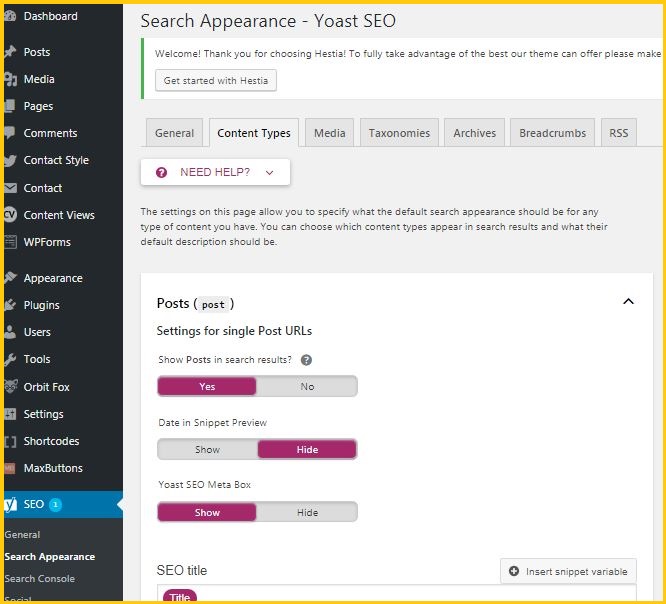Select Hide for Yoast SEO Meta Box

pyautogui.click(x=307, y=512)
